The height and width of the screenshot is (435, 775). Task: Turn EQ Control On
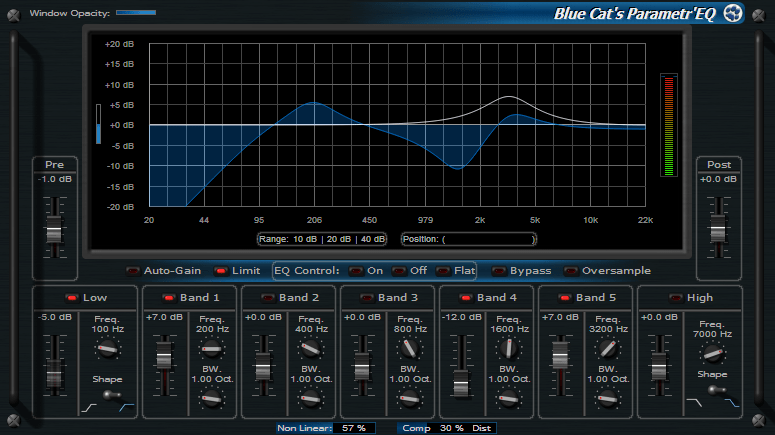tap(356, 271)
